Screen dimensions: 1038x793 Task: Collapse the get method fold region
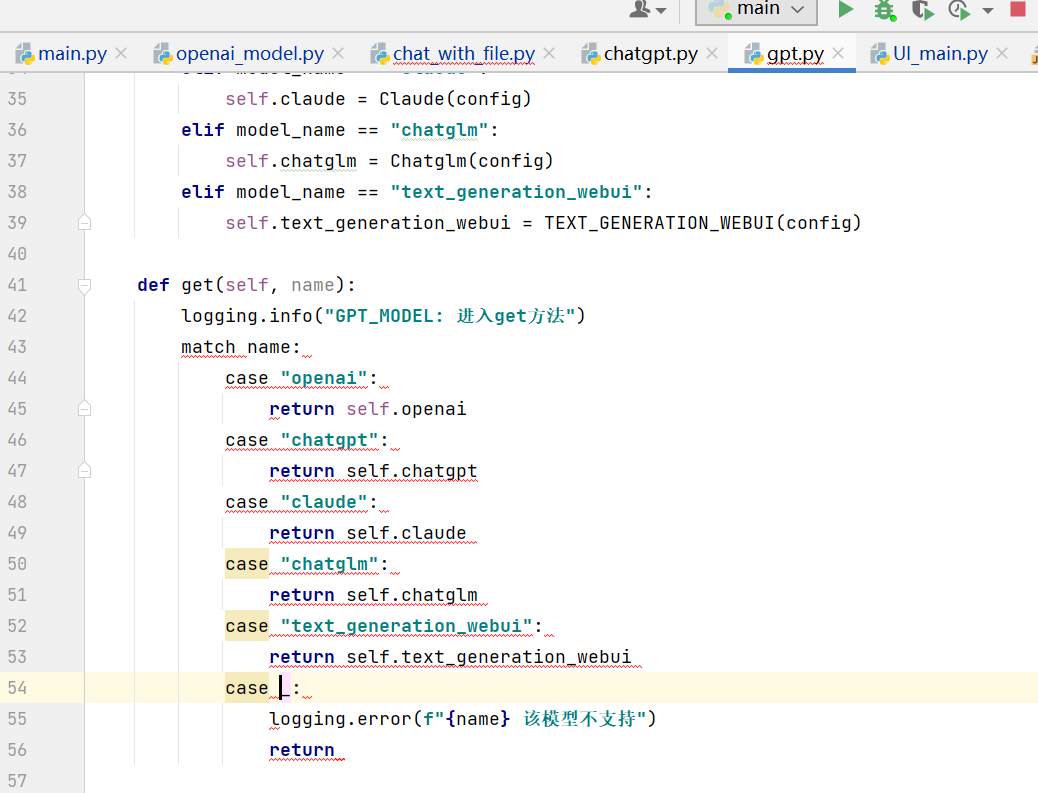click(x=85, y=284)
